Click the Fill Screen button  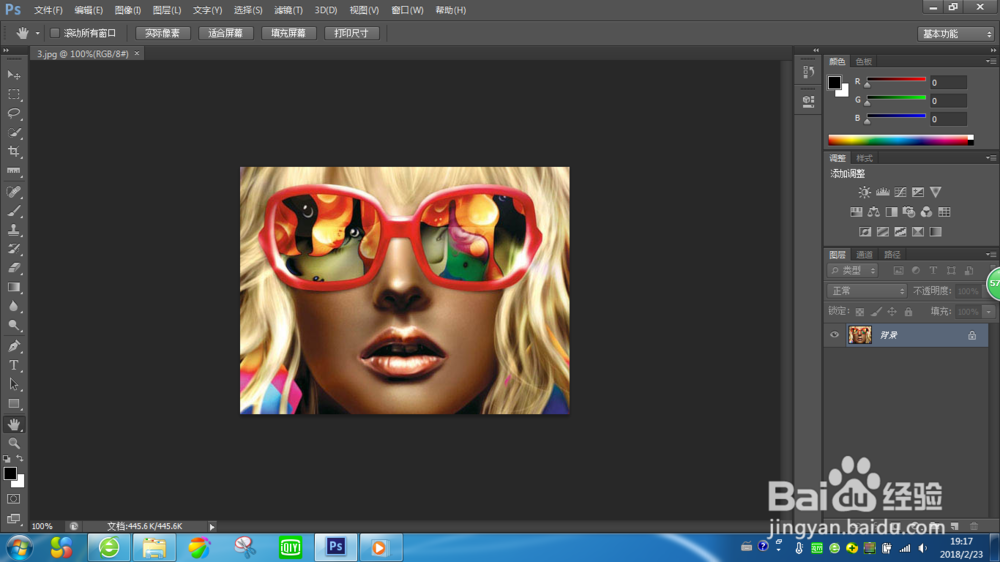(x=288, y=33)
